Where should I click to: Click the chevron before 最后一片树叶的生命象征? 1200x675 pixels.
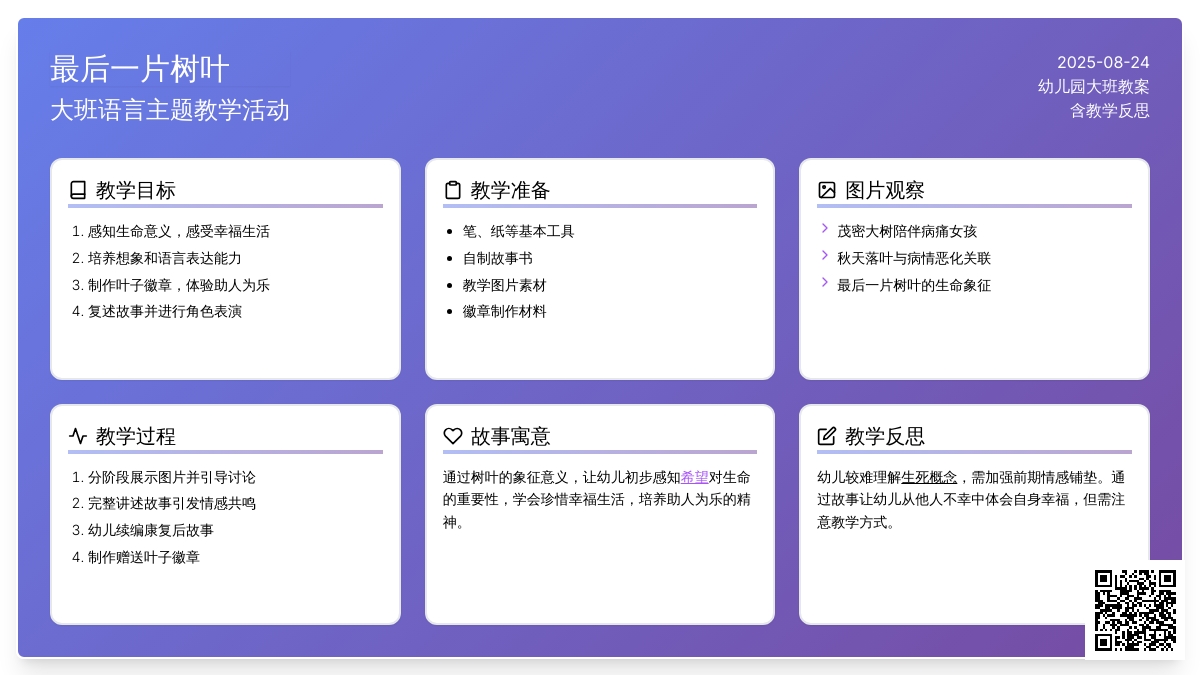(x=825, y=283)
